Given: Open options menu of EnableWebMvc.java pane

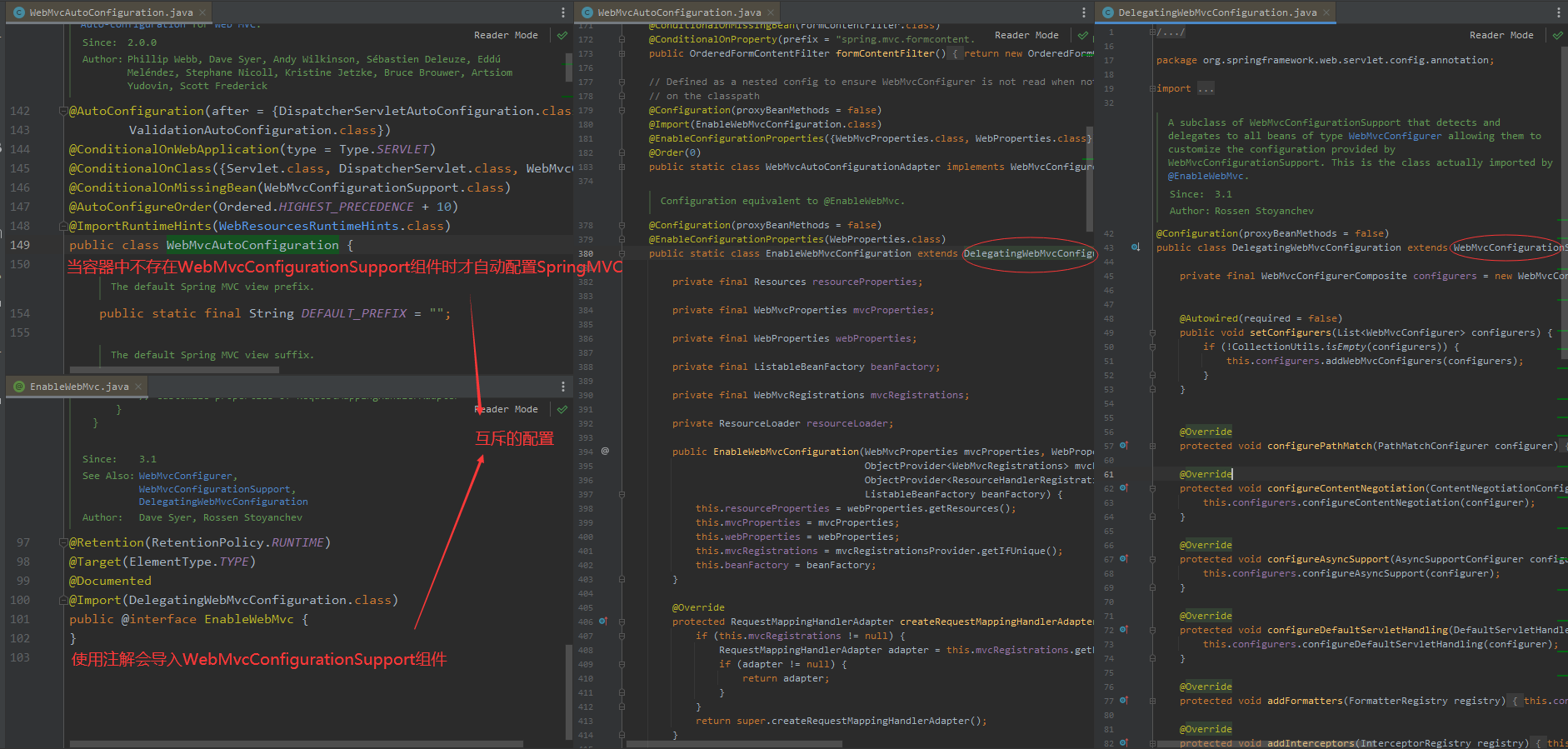Looking at the screenshot, I should coord(563,387).
